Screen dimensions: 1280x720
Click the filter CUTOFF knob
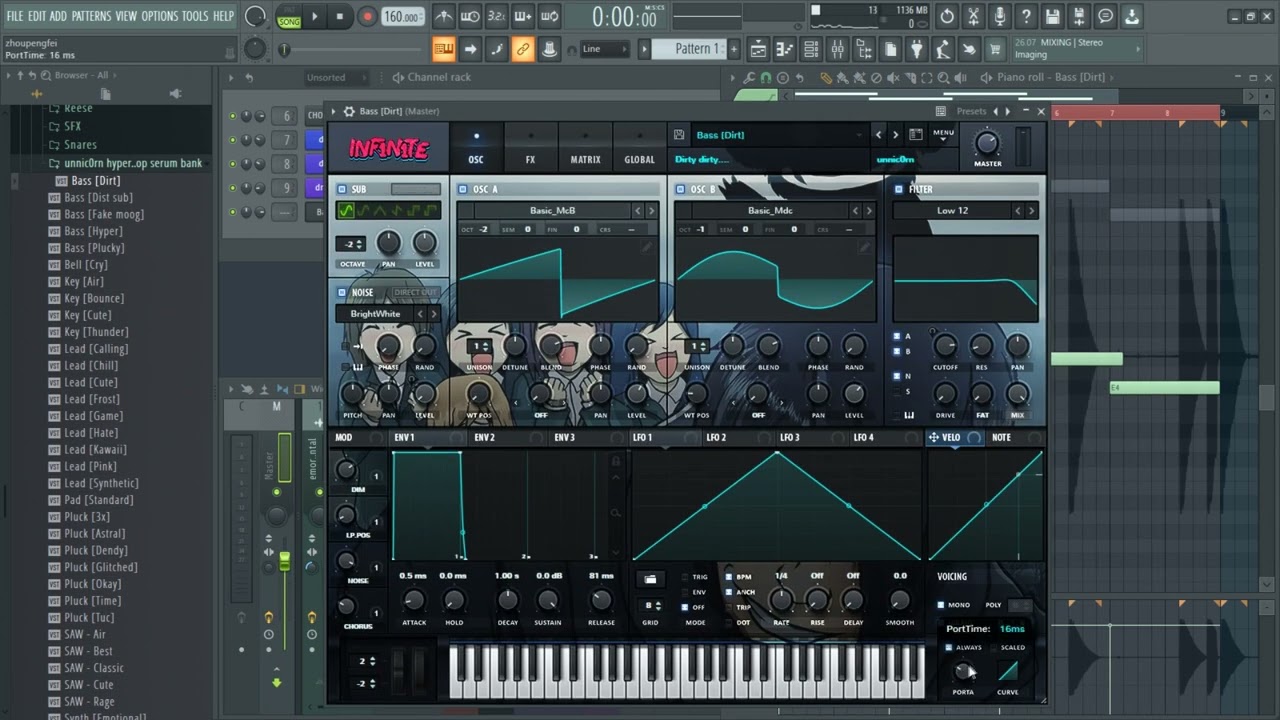pyautogui.click(x=945, y=346)
